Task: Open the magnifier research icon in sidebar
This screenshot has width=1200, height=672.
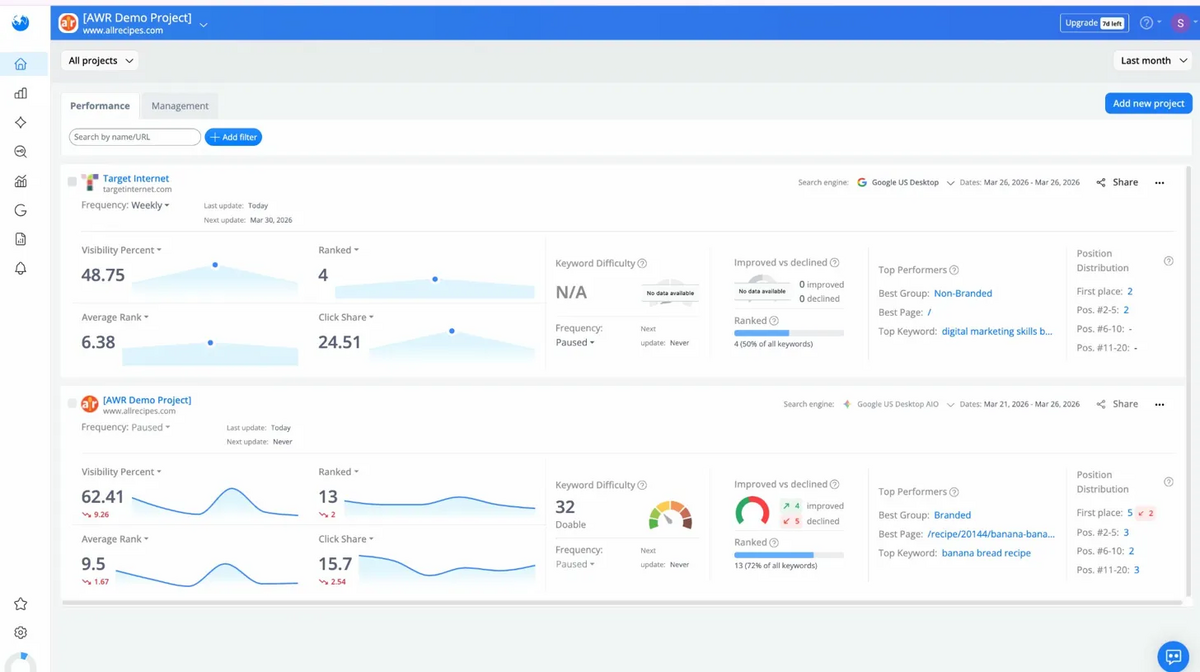Action: coord(20,152)
